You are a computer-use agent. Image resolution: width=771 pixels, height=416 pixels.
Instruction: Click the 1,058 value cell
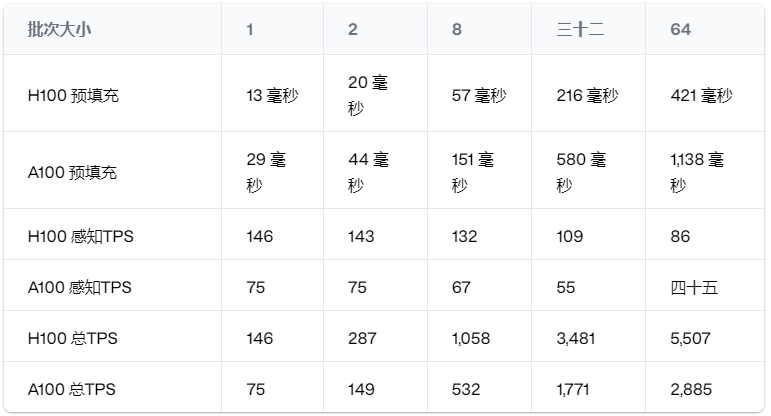472,338
